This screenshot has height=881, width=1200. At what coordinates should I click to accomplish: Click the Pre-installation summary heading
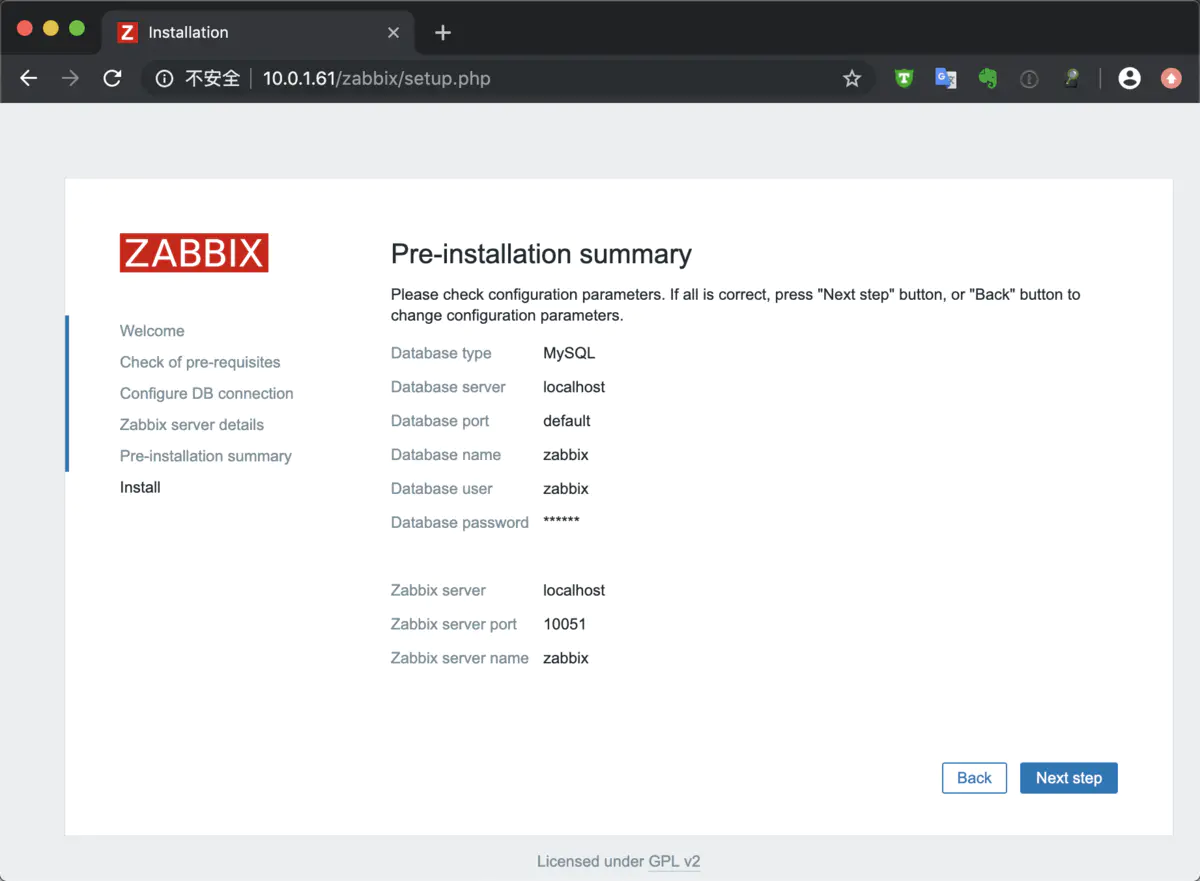541,254
